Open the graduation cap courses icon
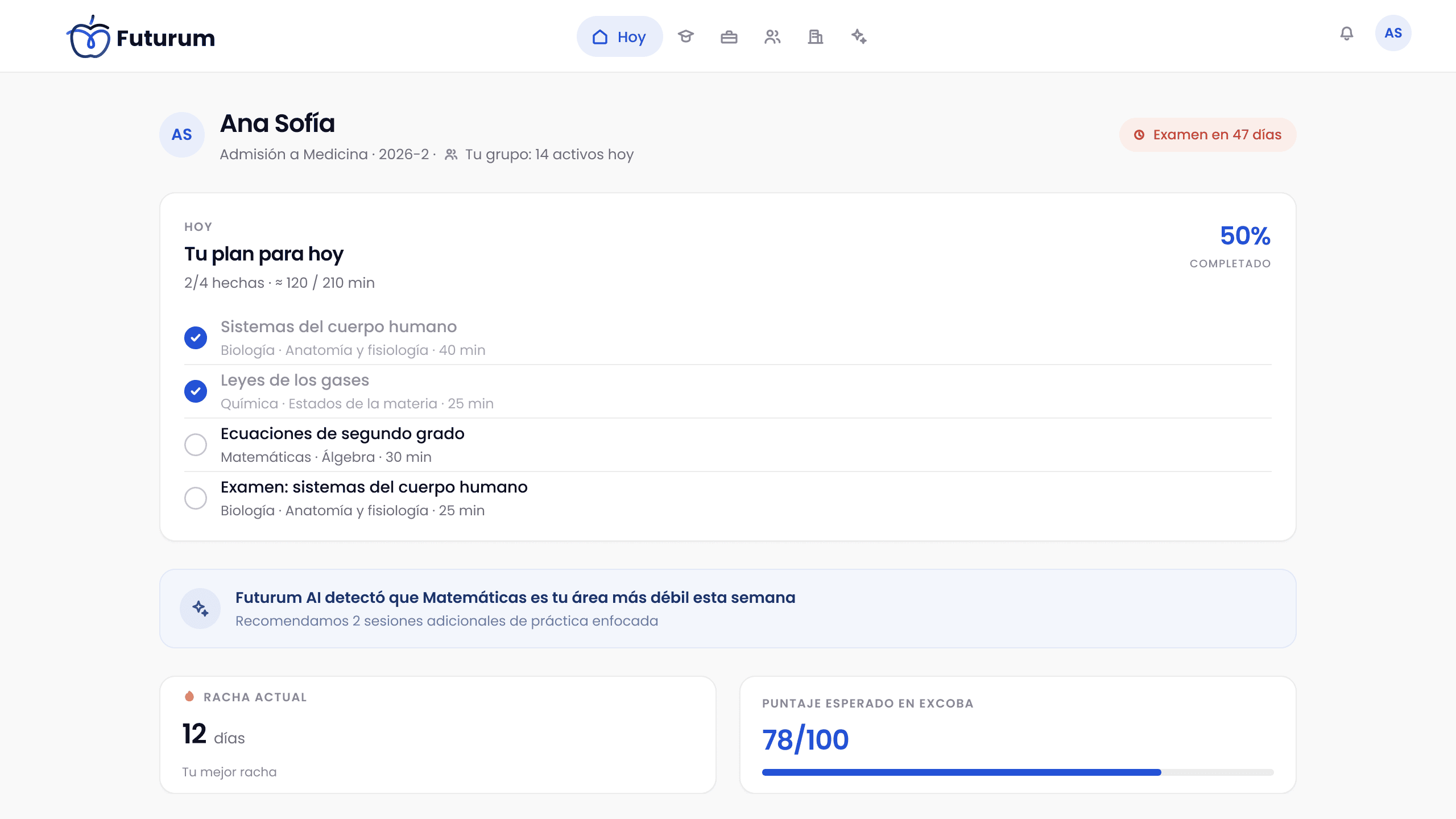 [686, 36]
